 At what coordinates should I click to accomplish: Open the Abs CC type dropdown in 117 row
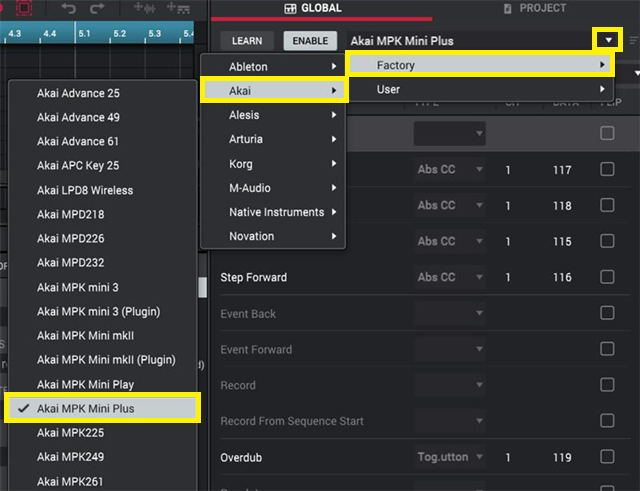449,169
